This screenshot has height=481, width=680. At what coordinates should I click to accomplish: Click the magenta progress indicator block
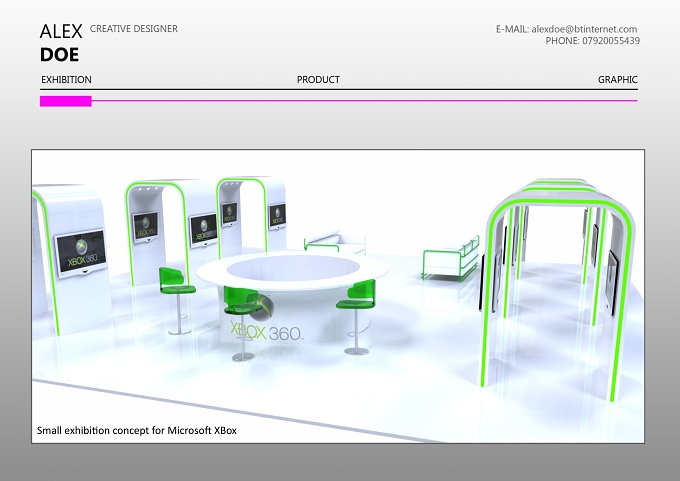click(x=66, y=101)
